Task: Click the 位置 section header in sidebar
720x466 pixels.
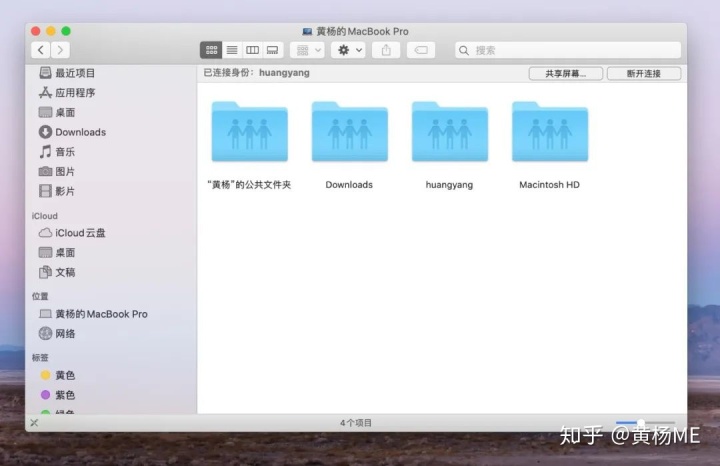Action: coord(40,296)
